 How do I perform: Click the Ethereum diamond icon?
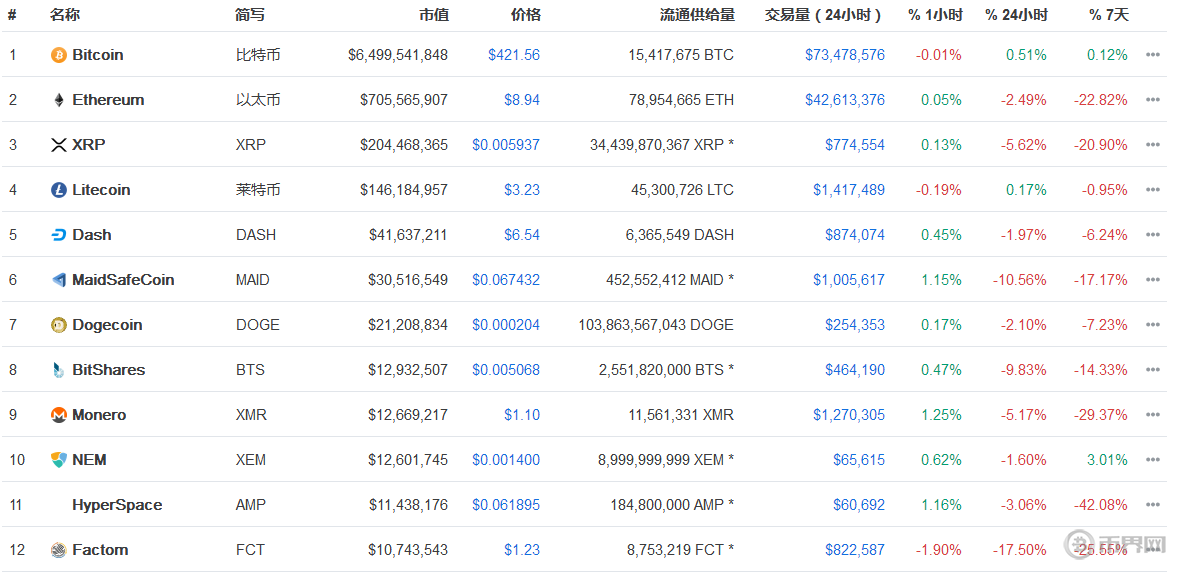[x=59, y=100]
